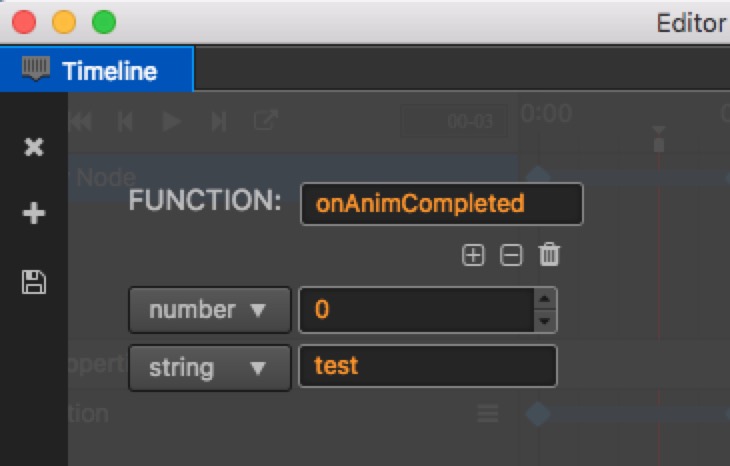Click the number parameter value field
730x466 pixels.
click(417, 310)
